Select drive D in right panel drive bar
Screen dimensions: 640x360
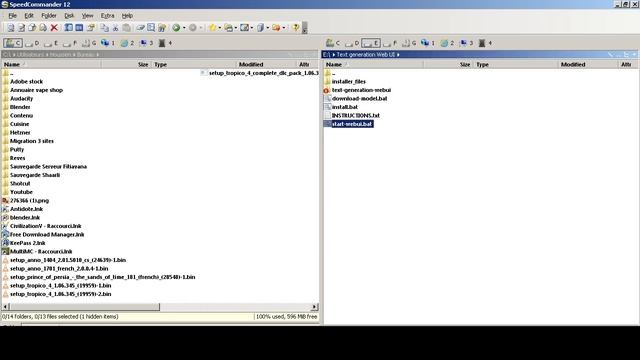tap(352, 43)
